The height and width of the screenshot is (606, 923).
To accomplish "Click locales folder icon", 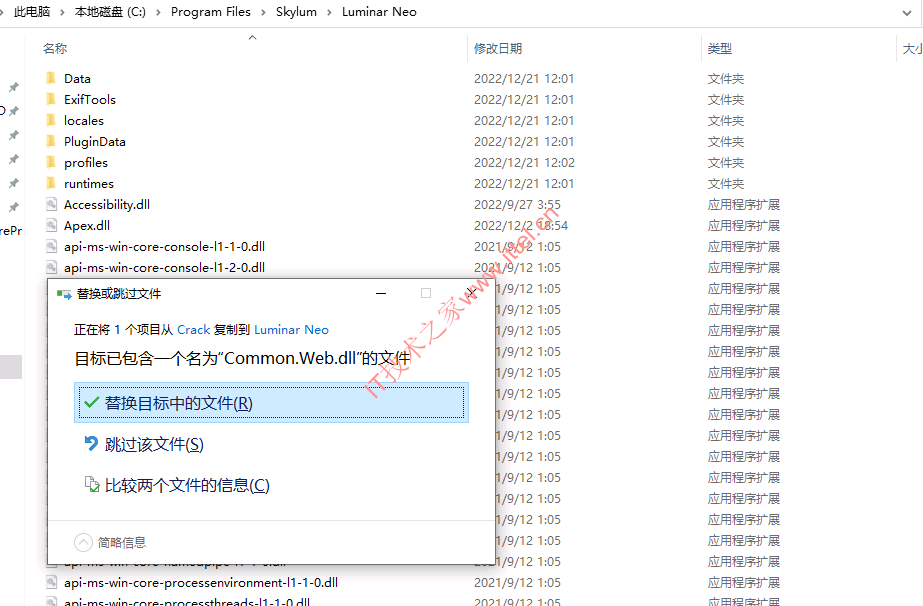I will pos(51,120).
